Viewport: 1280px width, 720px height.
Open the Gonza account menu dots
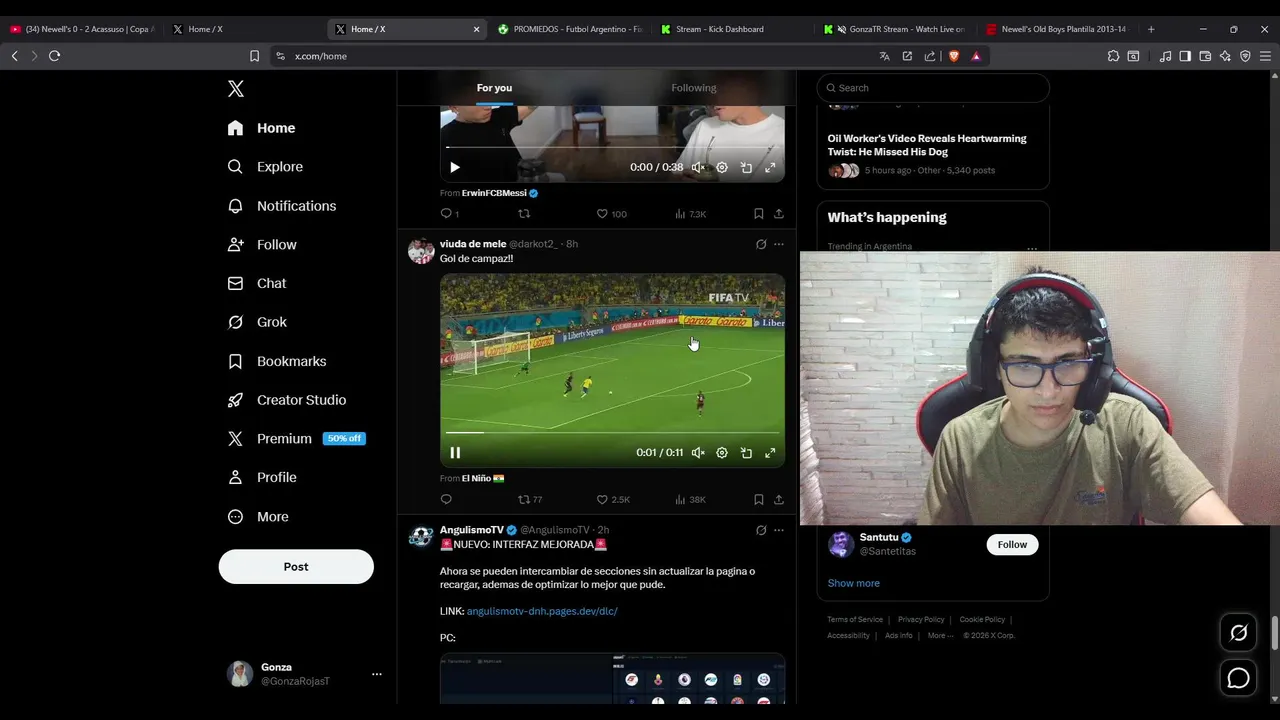point(377,674)
